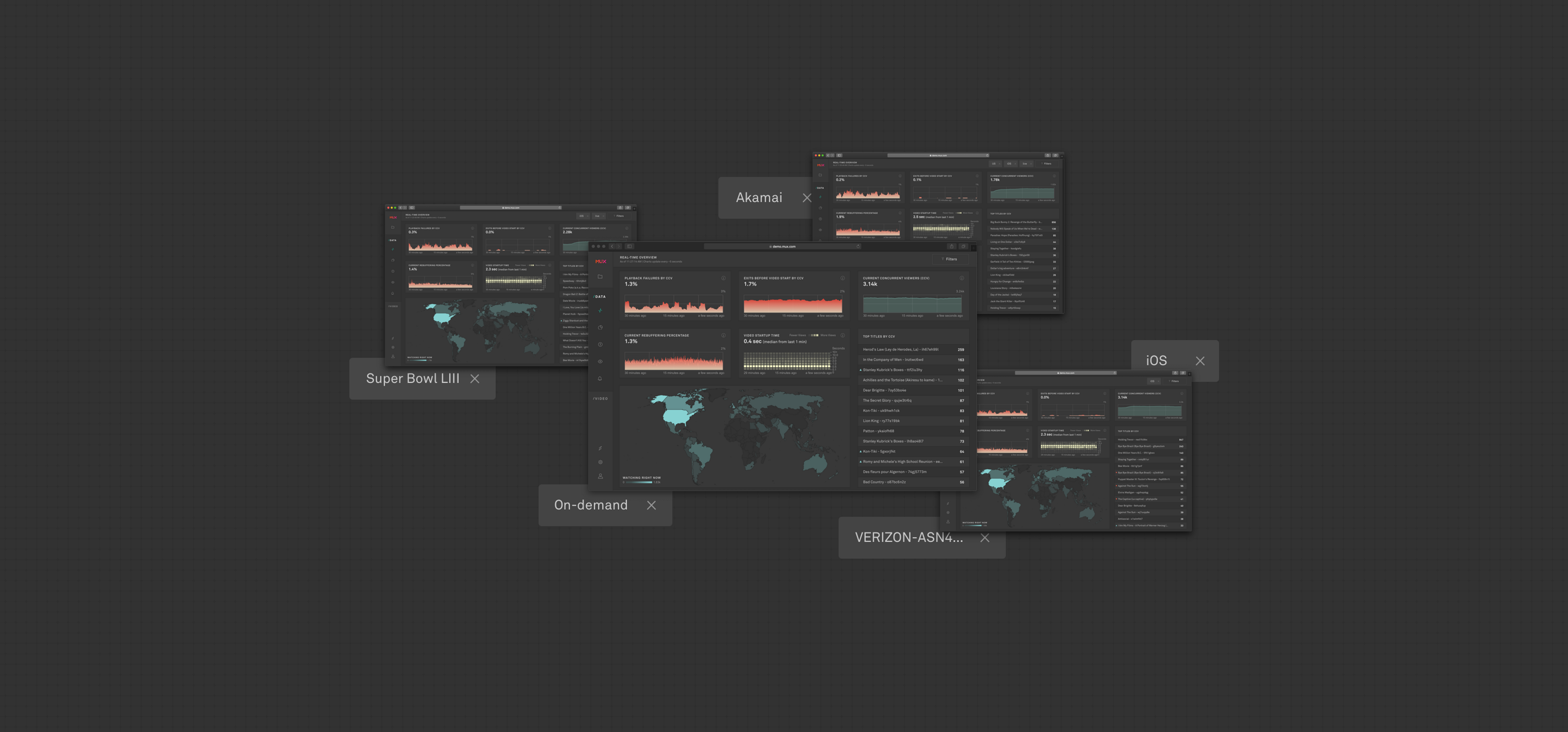This screenshot has width=1568, height=732.
Task: Remove the iOS filter chip
Action: 1200,361
